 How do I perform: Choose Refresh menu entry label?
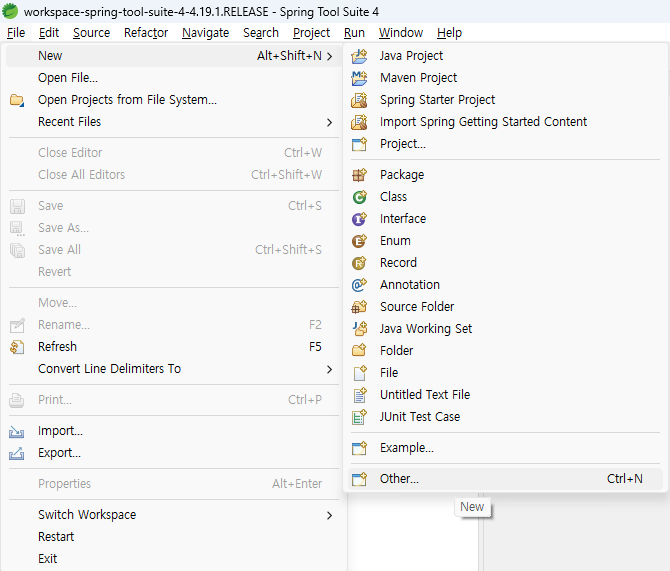point(57,347)
